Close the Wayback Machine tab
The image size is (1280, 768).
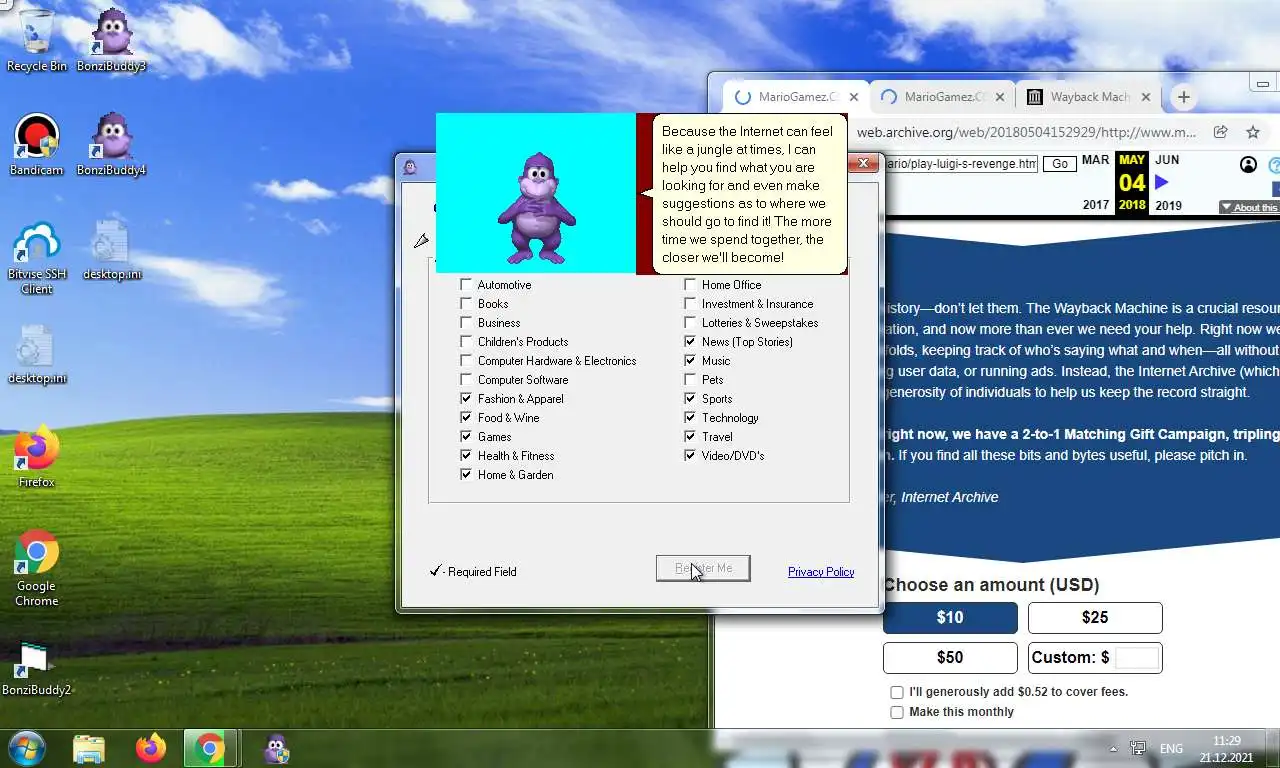[x=1146, y=97]
